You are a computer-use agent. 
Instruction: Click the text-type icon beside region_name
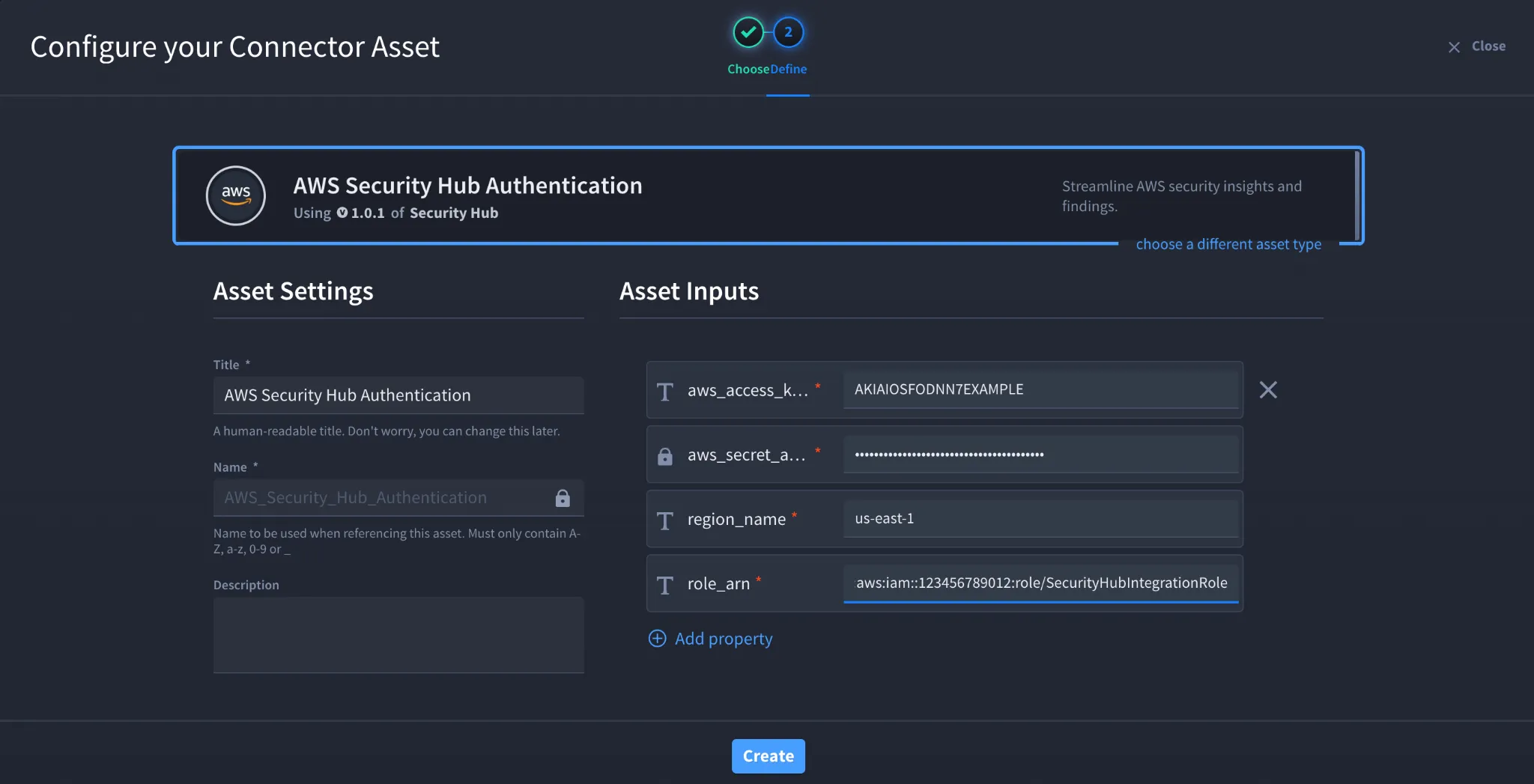click(665, 520)
